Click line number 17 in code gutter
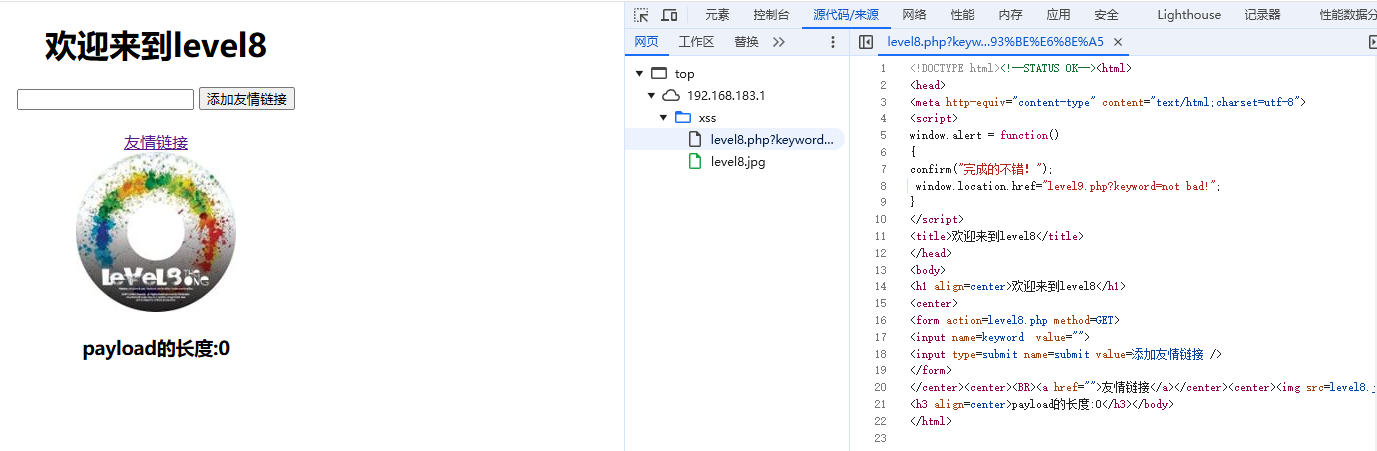 [880, 337]
